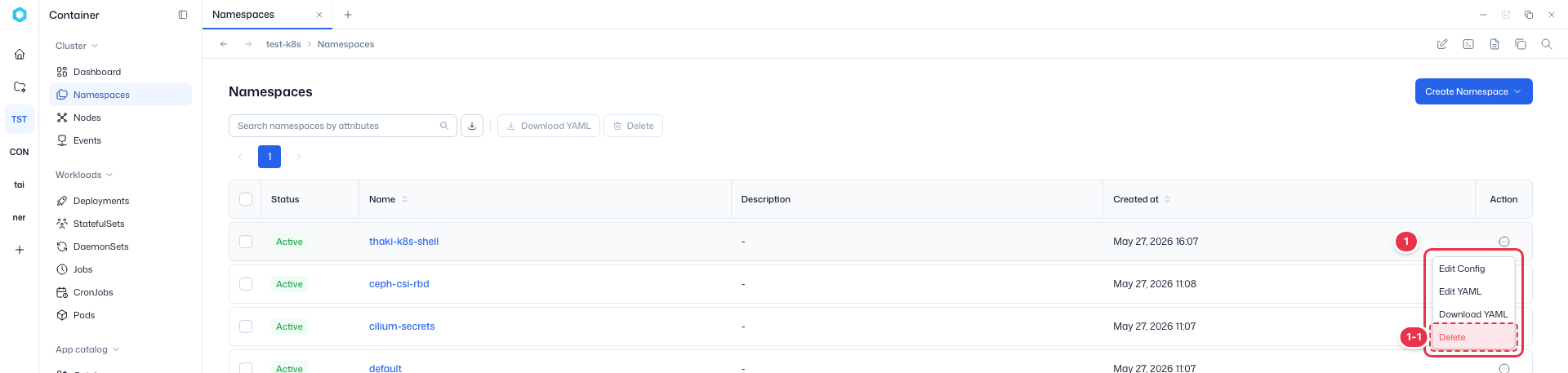Open thaki-k8s-shell namespace link
The width and height of the screenshot is (1568, 373).
[x=403, y=242]
